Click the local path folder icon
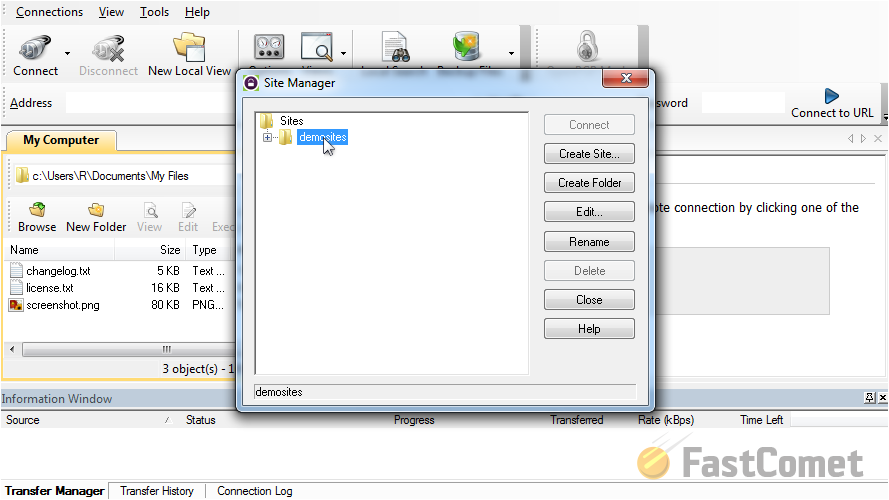Viewport: 889px width, 500px height. pyautogui.click(x=22, y=176)
